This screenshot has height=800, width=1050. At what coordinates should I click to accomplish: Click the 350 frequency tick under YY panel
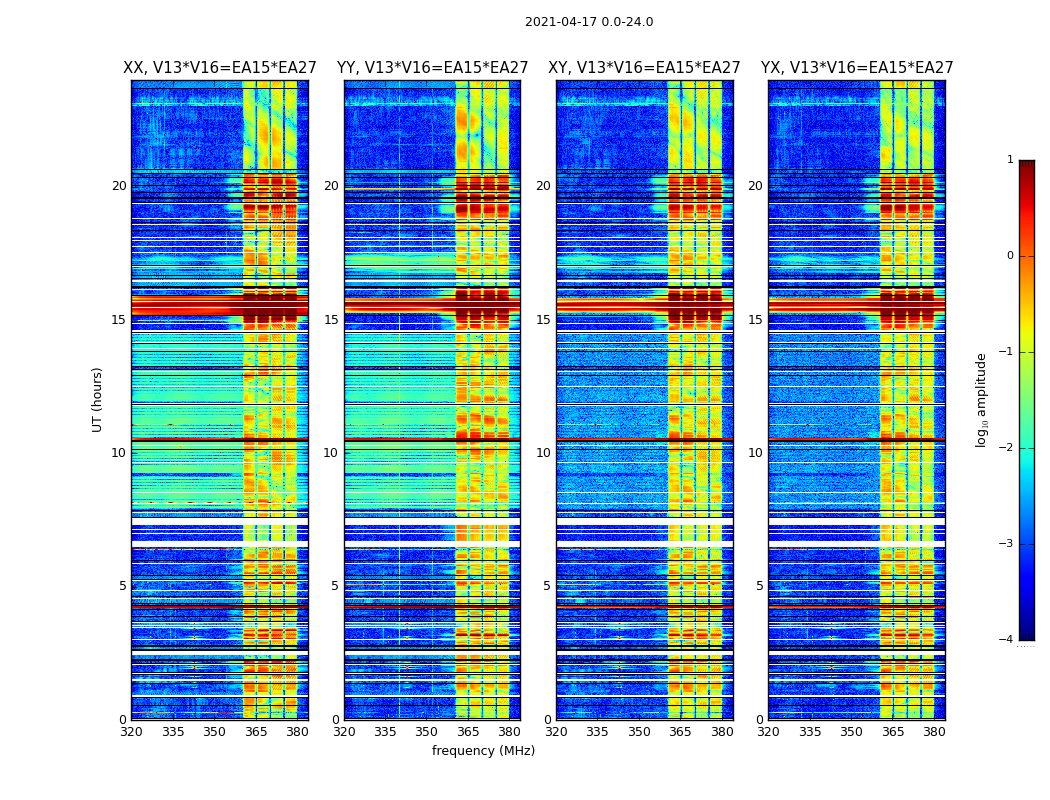click(x=427, y=732)
